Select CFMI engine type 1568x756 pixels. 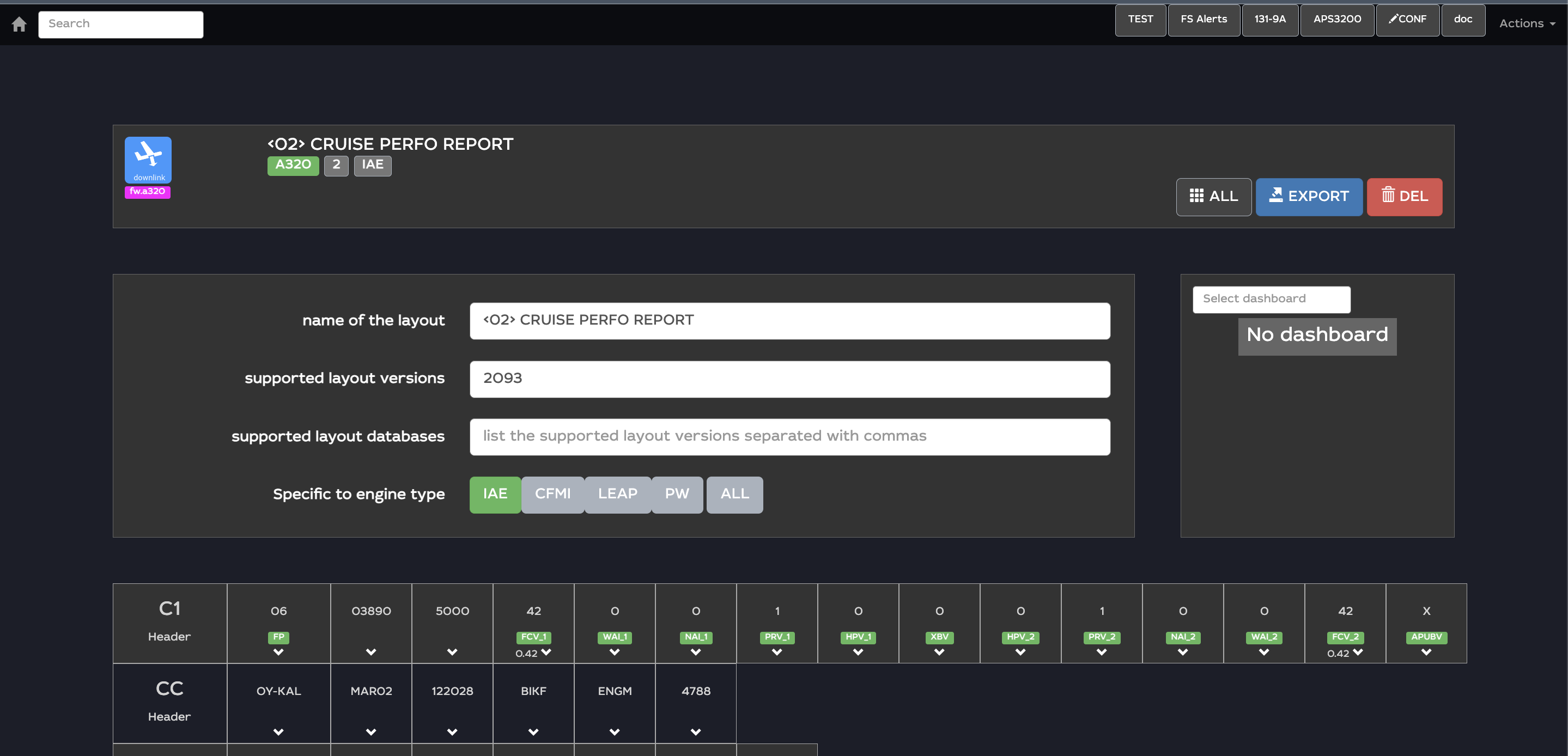click(552, 494)
